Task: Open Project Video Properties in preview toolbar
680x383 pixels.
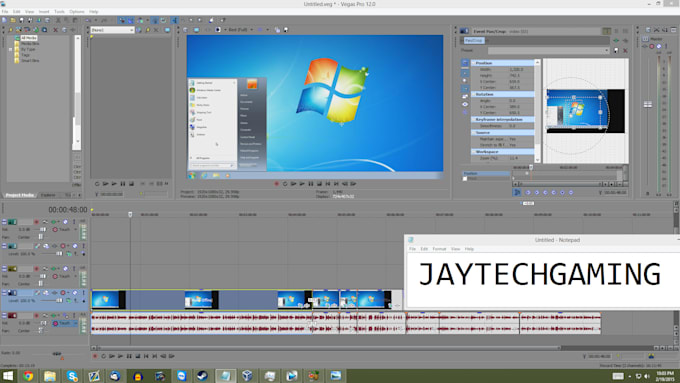Action: point(185,30)
